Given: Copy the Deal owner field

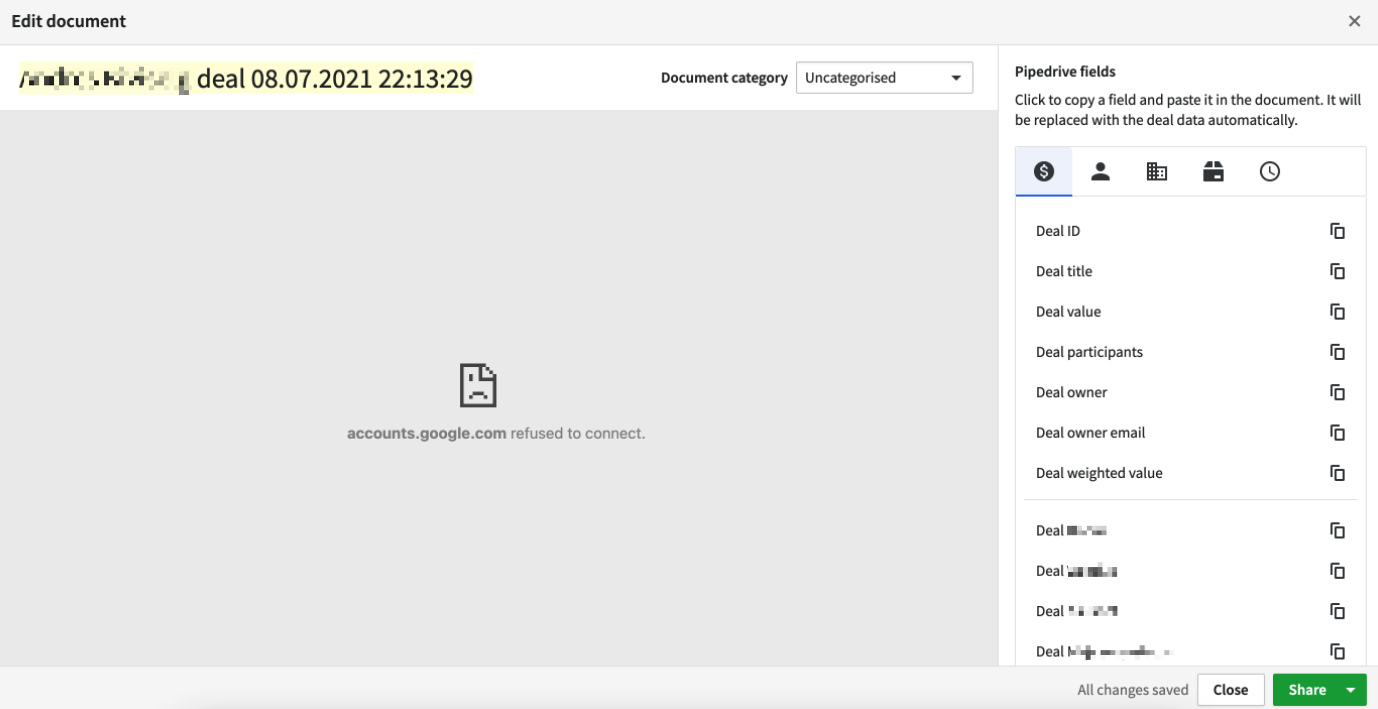Looking at the screenshot, I should [x=1337, y=391].
